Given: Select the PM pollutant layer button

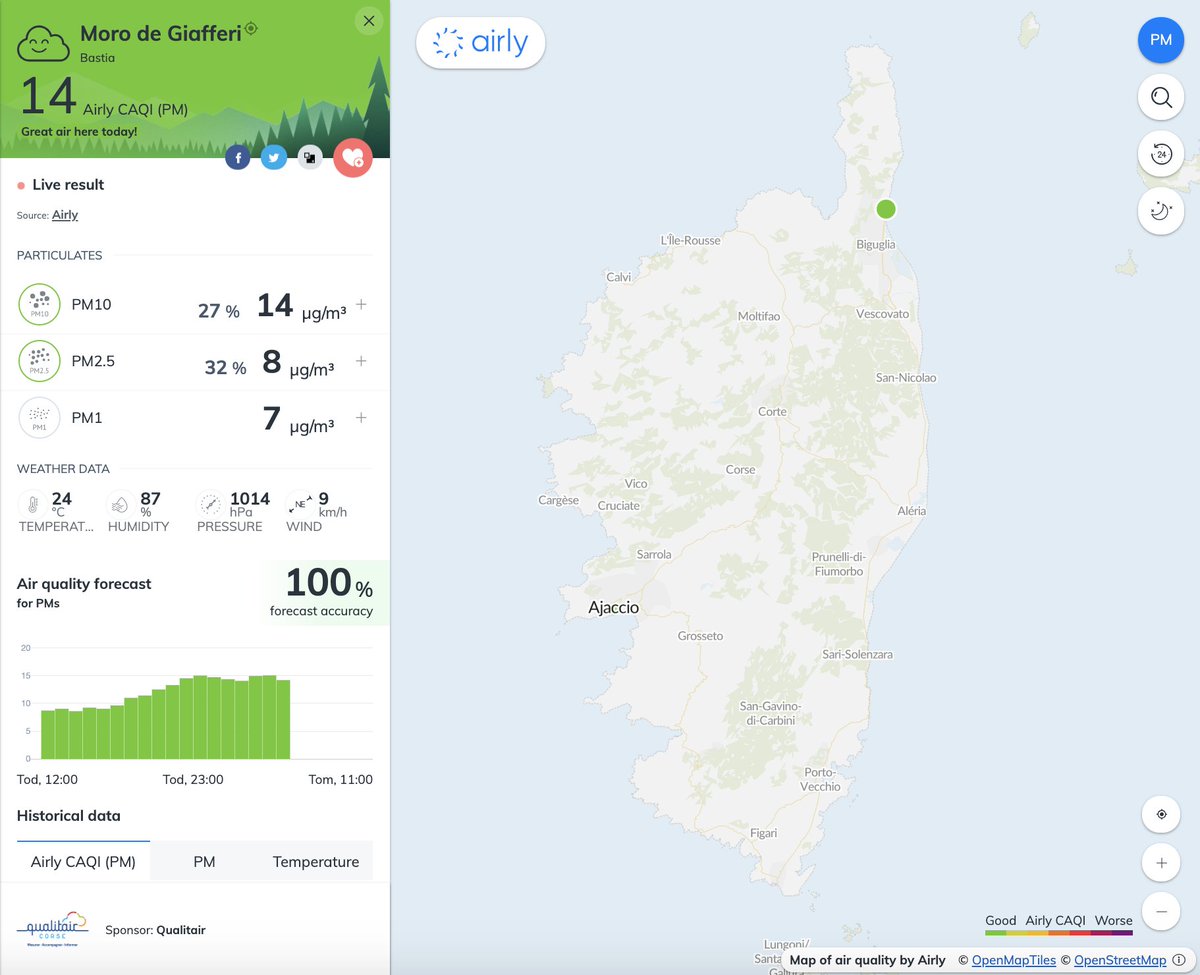Looking at the screenshot, I should pyautogui.click(x=1160, y=40).
